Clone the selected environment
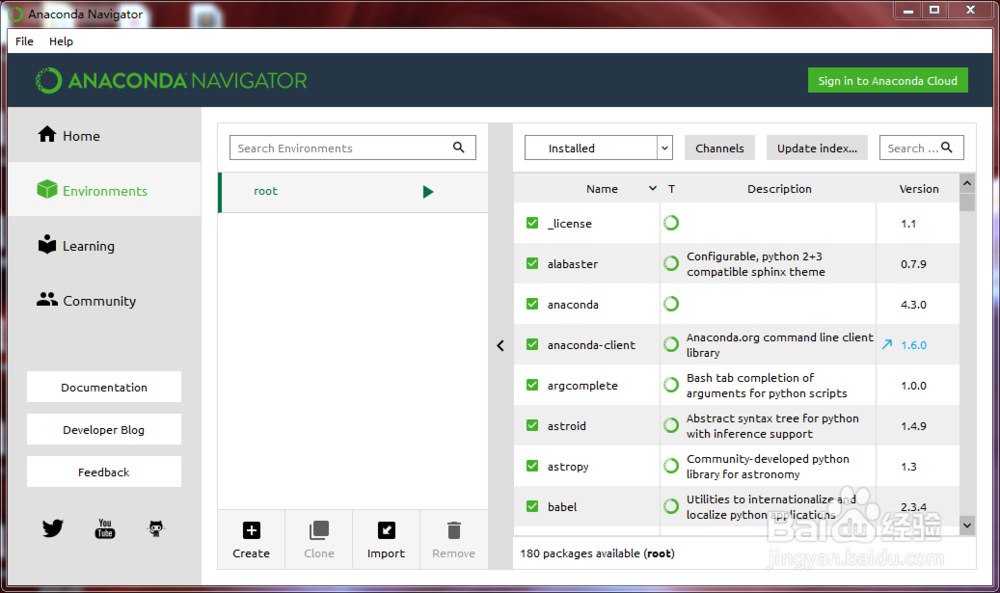 319,539
